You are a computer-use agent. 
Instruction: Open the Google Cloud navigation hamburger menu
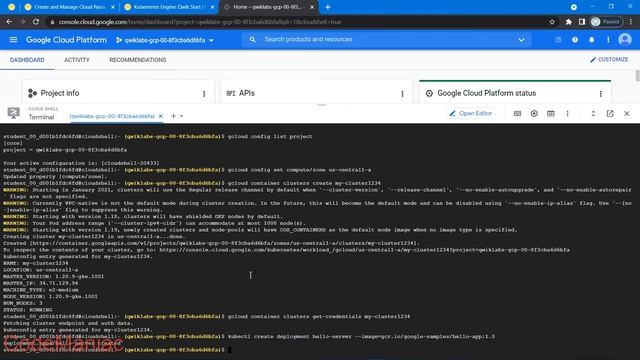pos(13,40)
